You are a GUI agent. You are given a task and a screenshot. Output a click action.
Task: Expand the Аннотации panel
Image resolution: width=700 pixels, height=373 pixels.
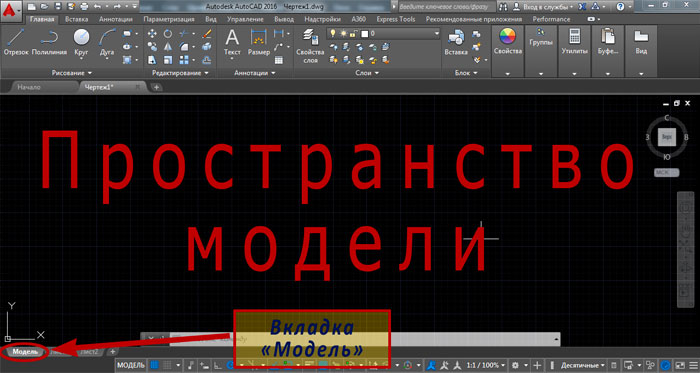click(254, 72)
